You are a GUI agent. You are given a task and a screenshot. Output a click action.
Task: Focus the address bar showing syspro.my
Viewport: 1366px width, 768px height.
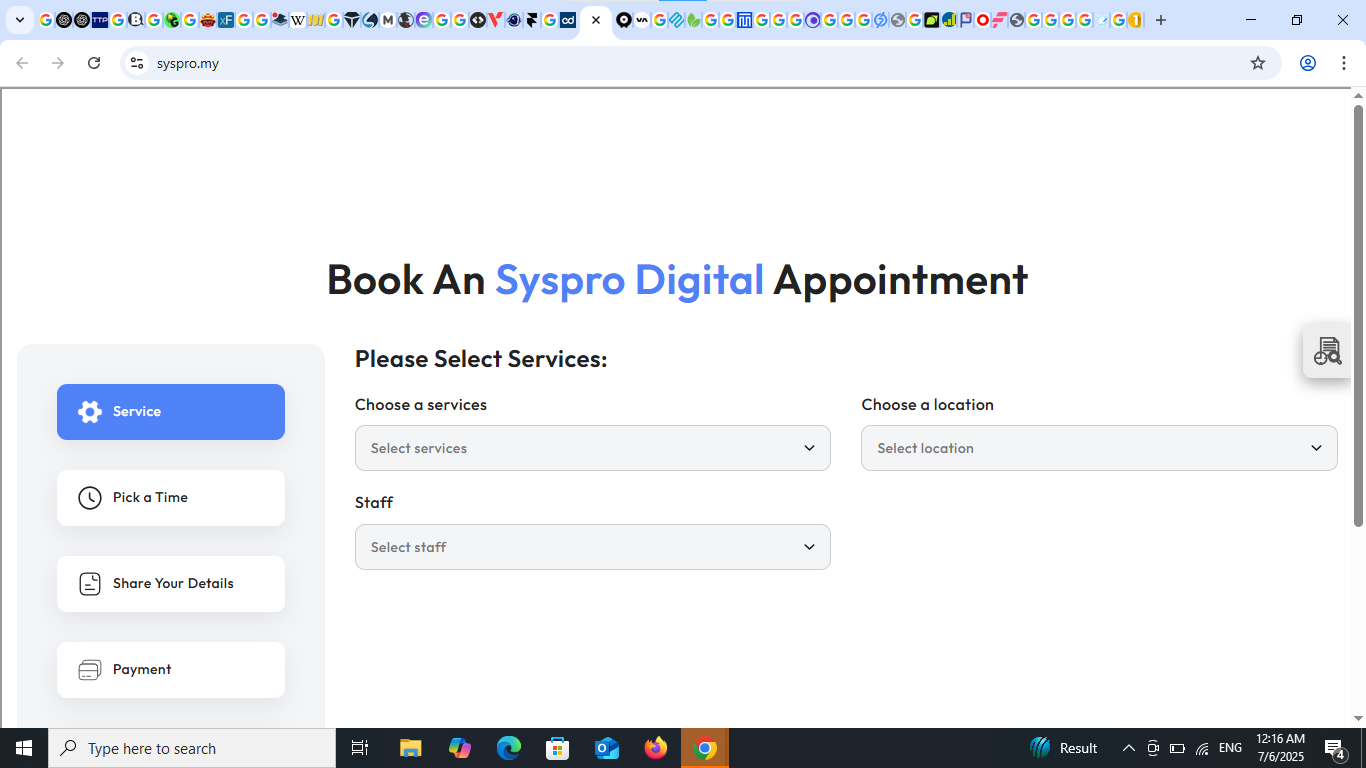click(700, 63)
